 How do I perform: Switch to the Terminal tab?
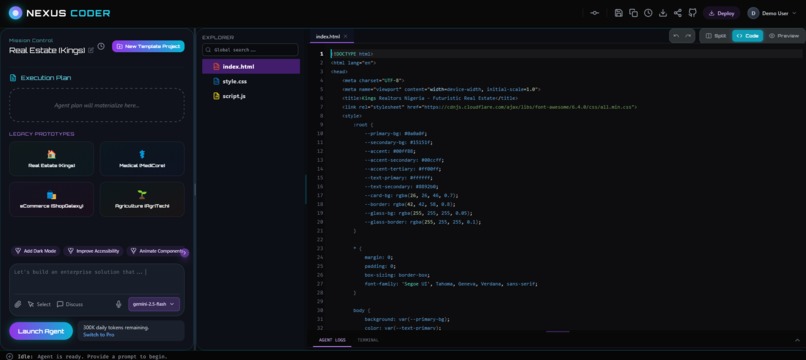tap(368, 340)
